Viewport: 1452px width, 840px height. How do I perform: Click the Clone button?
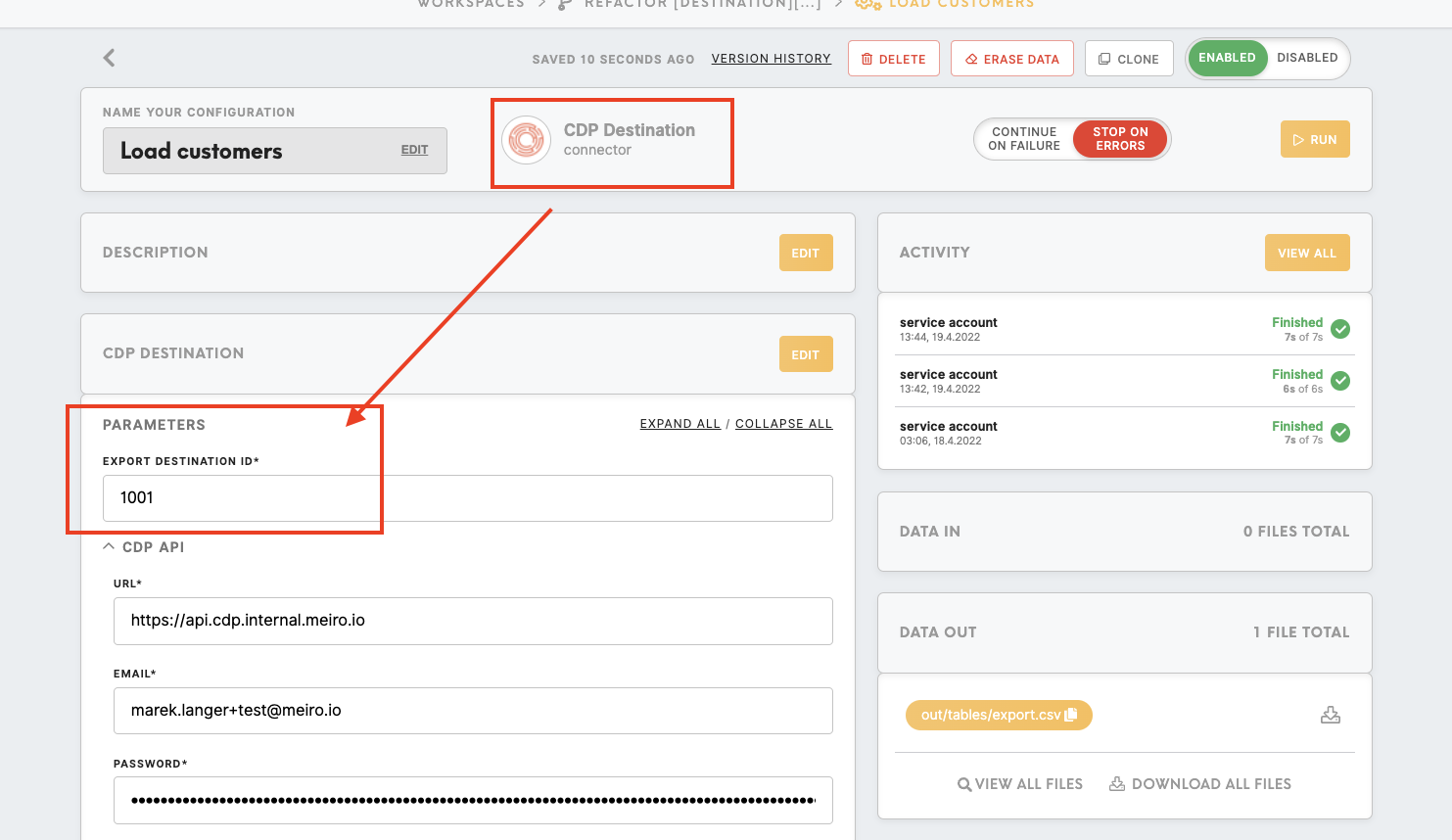tap(1128, 59)
